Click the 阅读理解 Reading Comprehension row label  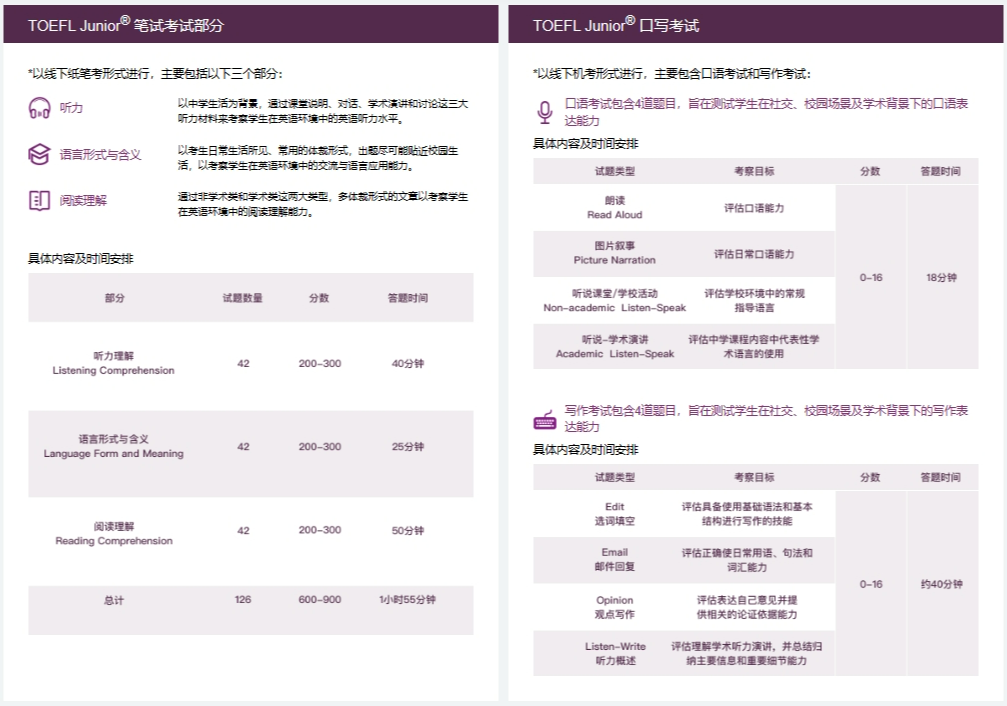click(113, 533)
